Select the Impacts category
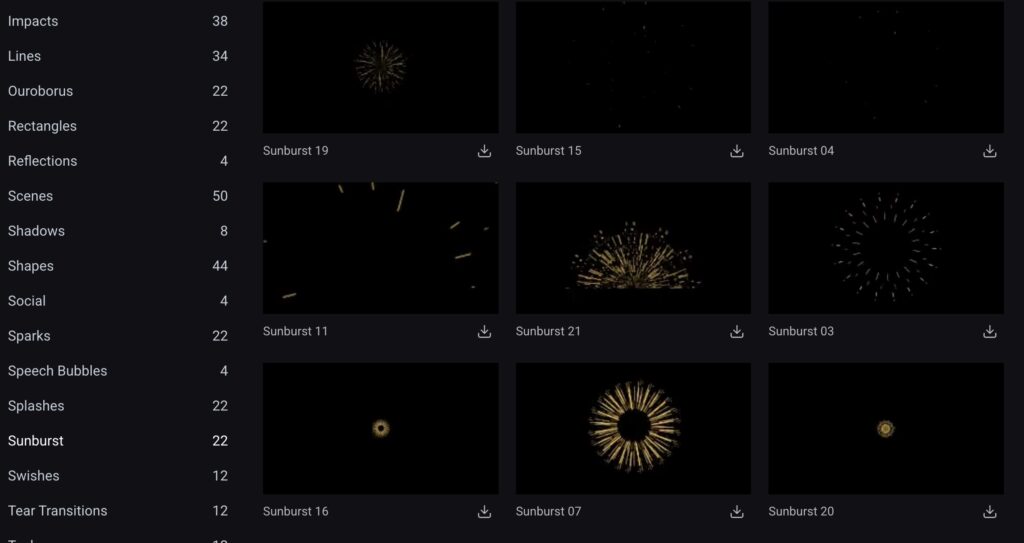1024x543 pixels. click(118, 21)
